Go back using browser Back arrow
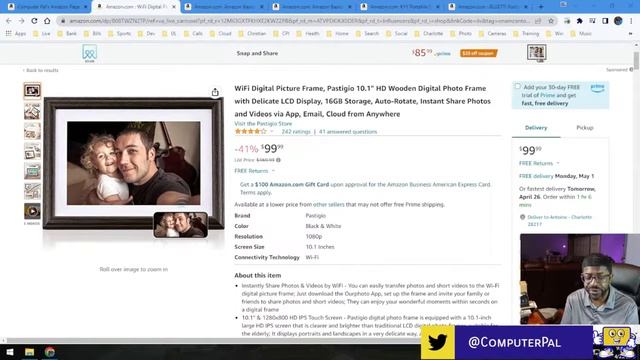 [9, 21]
